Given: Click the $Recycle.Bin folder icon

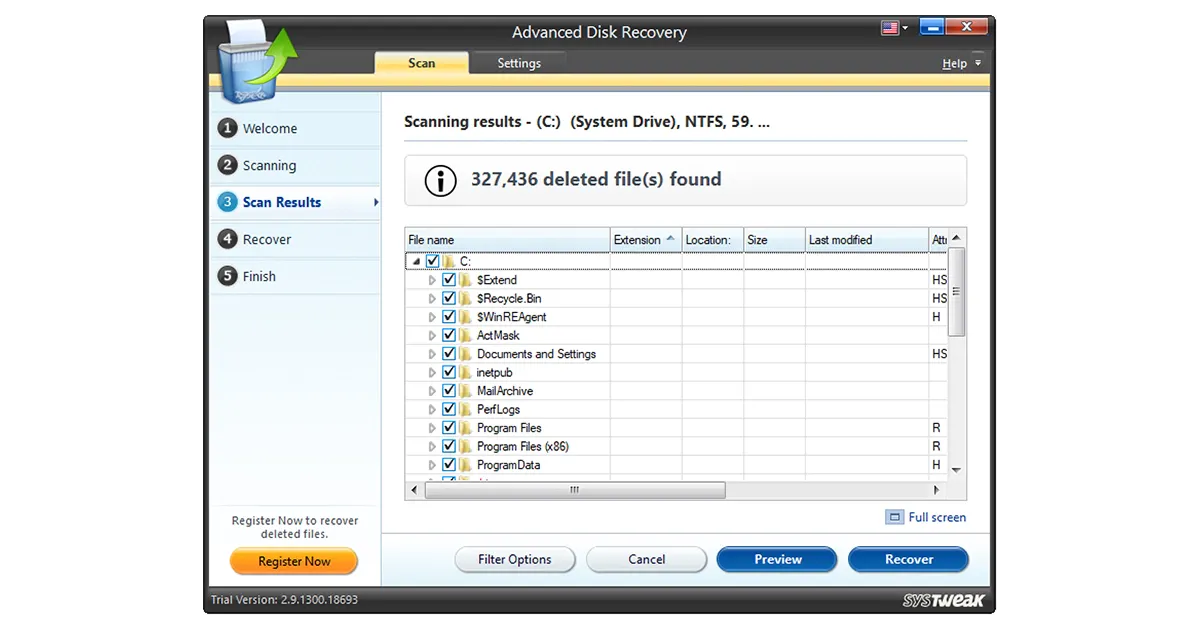Looking at the screenshot, I should [x=466, y=298].
